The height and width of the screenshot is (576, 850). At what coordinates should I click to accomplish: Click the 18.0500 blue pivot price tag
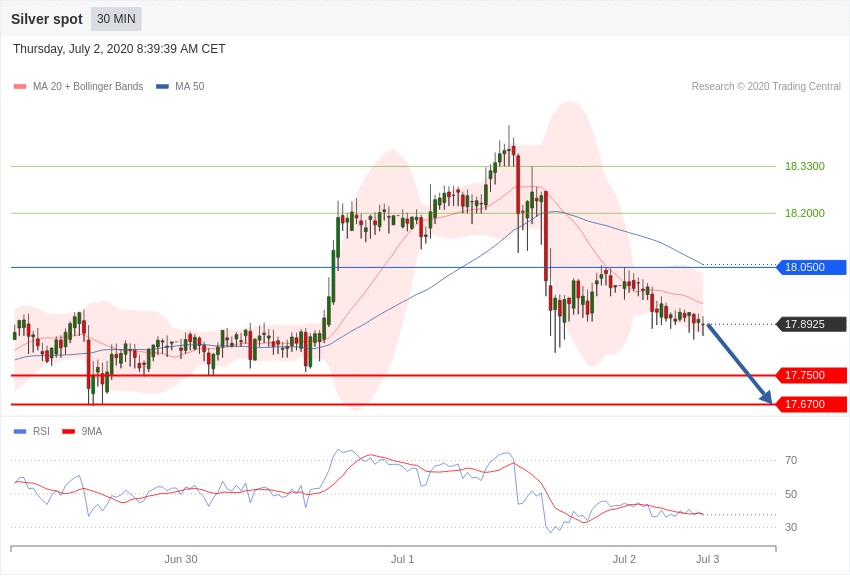click(x=812, y=267)
